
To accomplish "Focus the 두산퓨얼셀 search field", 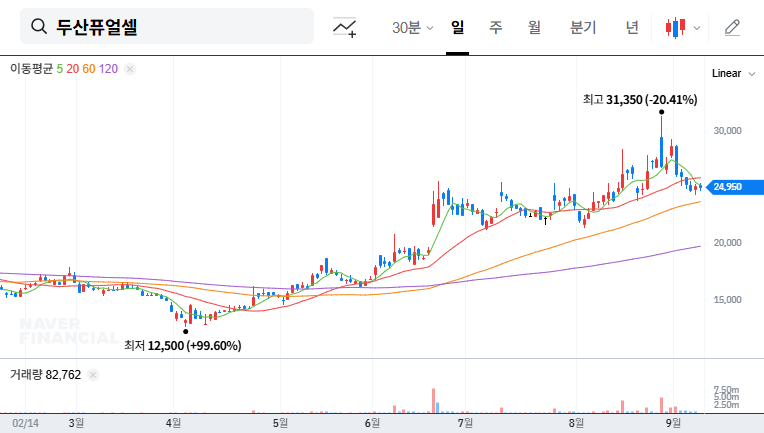I will coord(167,26).
